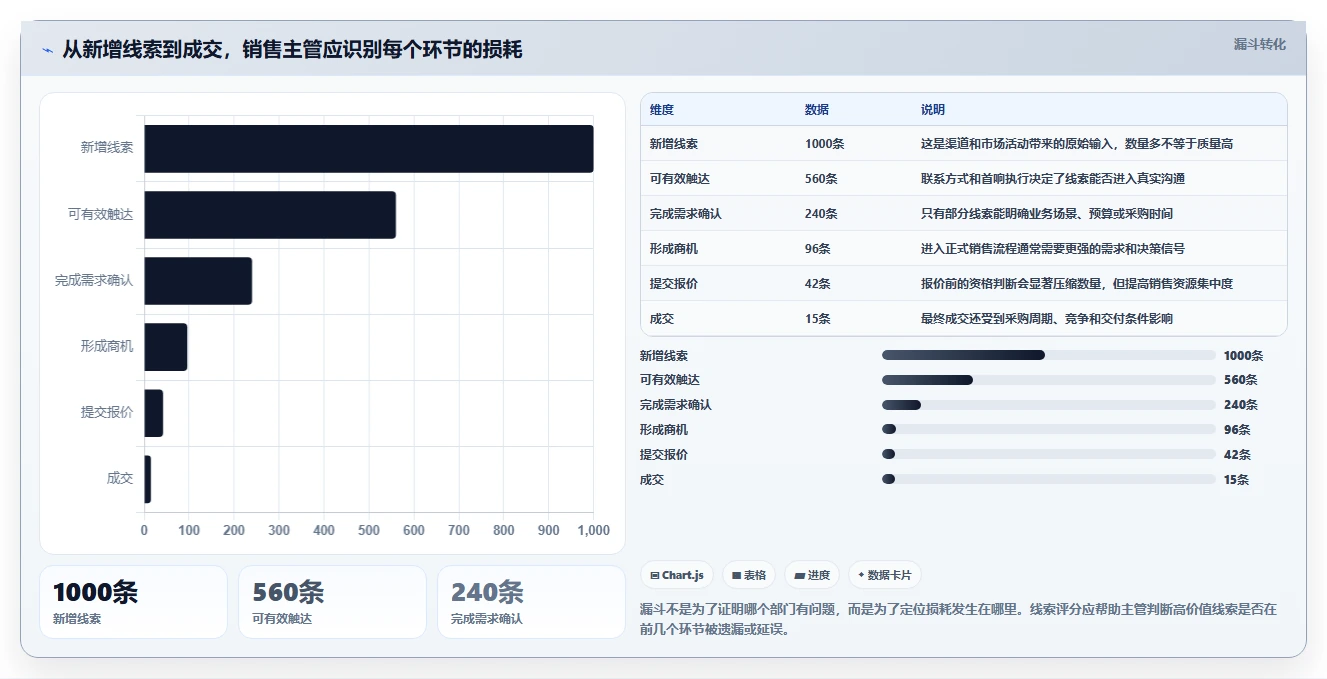Open the 1000条 新增线索 data card

(x=133, y=602)
